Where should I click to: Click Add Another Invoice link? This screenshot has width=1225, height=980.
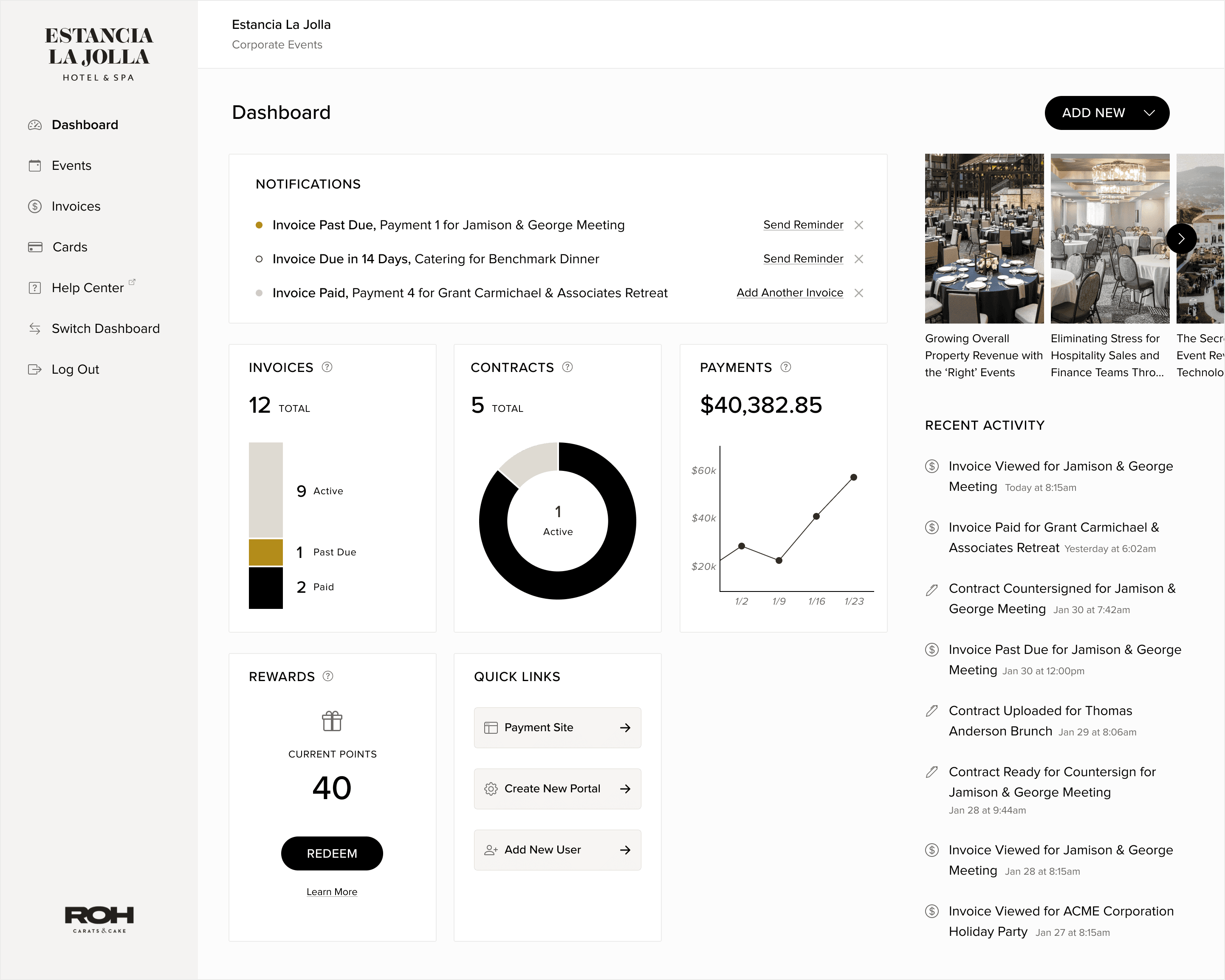pyautogui.click(x=789, y=293)
